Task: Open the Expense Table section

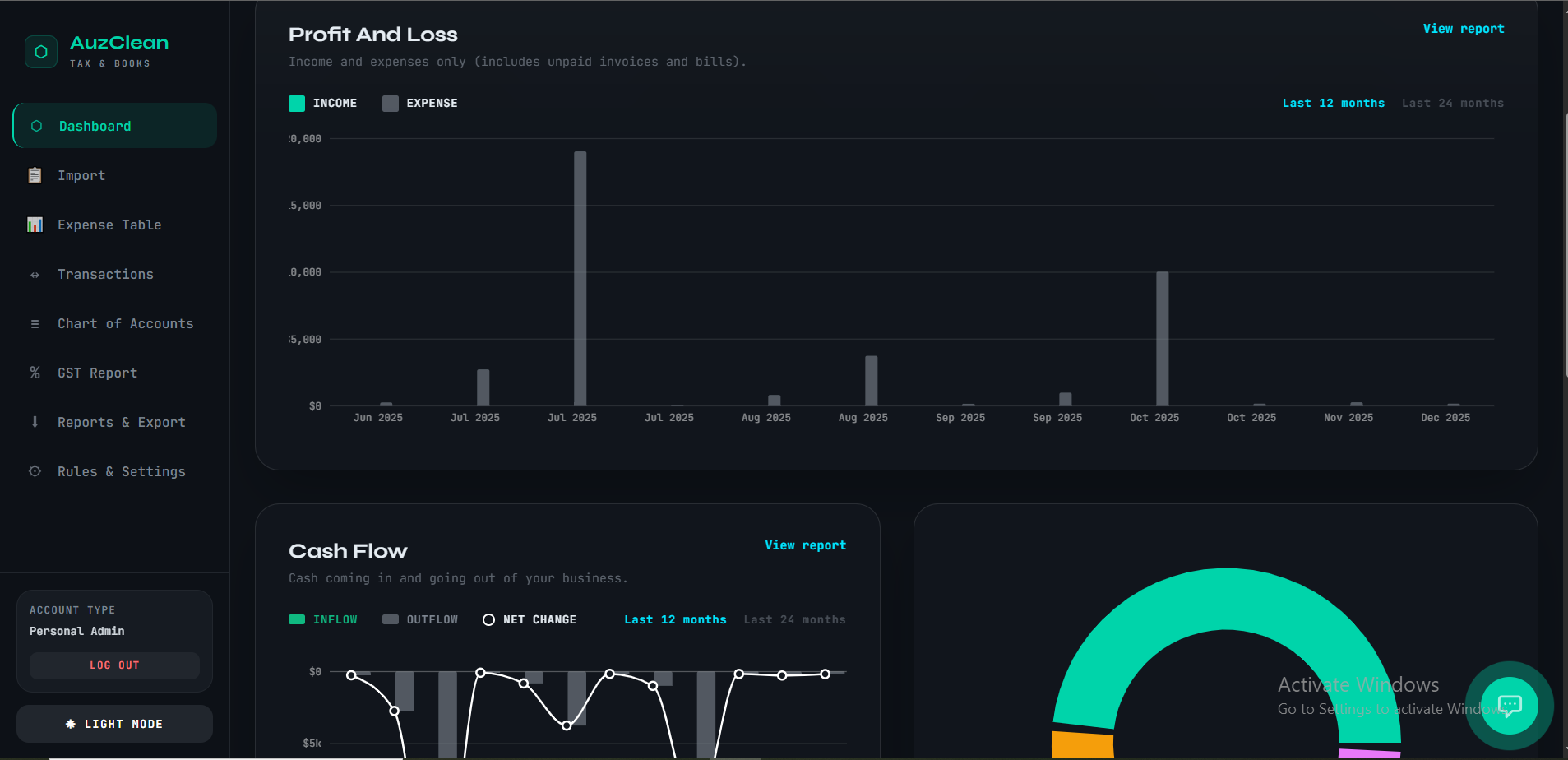Action: pyautogui.click(x=115, y=225)
